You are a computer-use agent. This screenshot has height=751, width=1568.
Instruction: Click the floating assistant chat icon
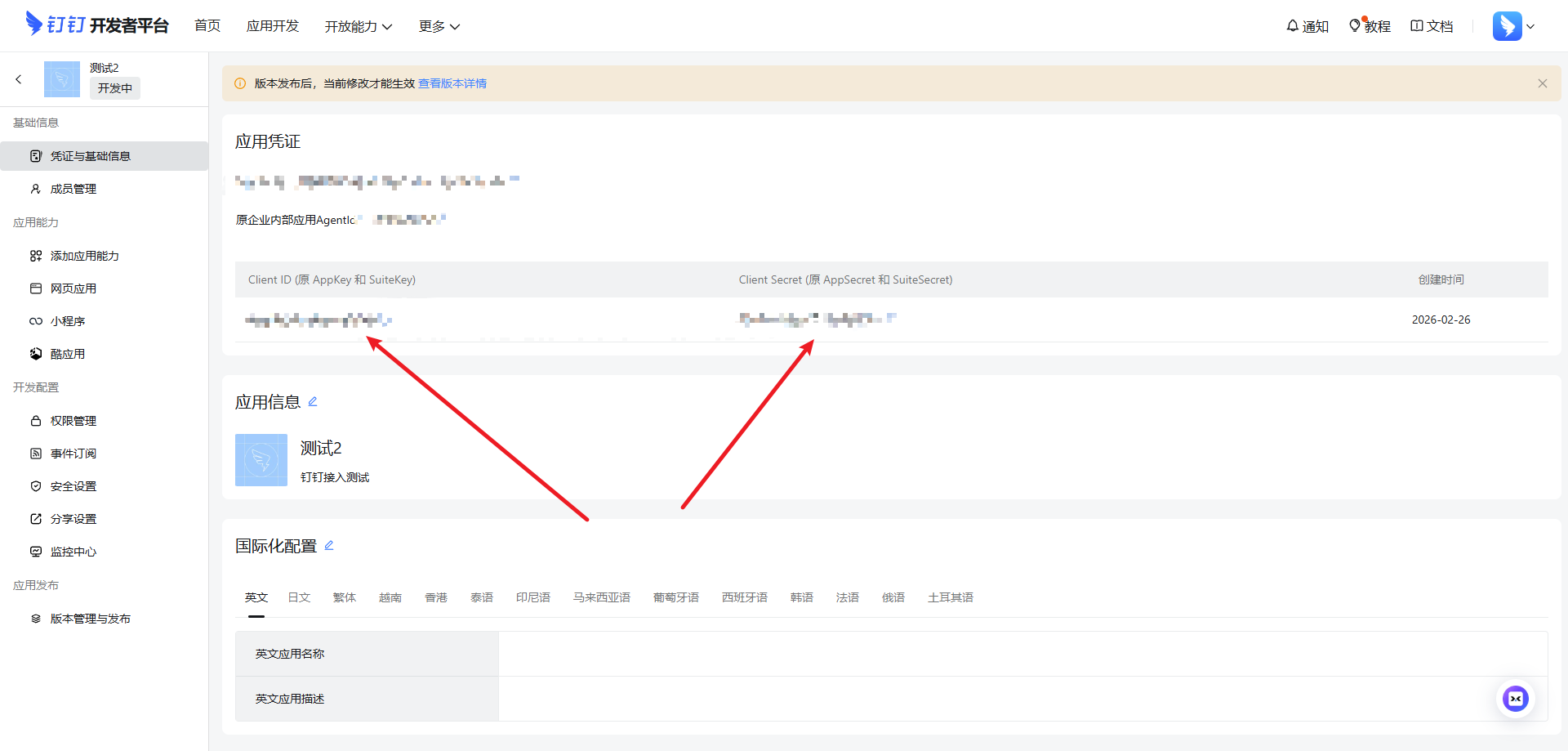(1515, 699)
